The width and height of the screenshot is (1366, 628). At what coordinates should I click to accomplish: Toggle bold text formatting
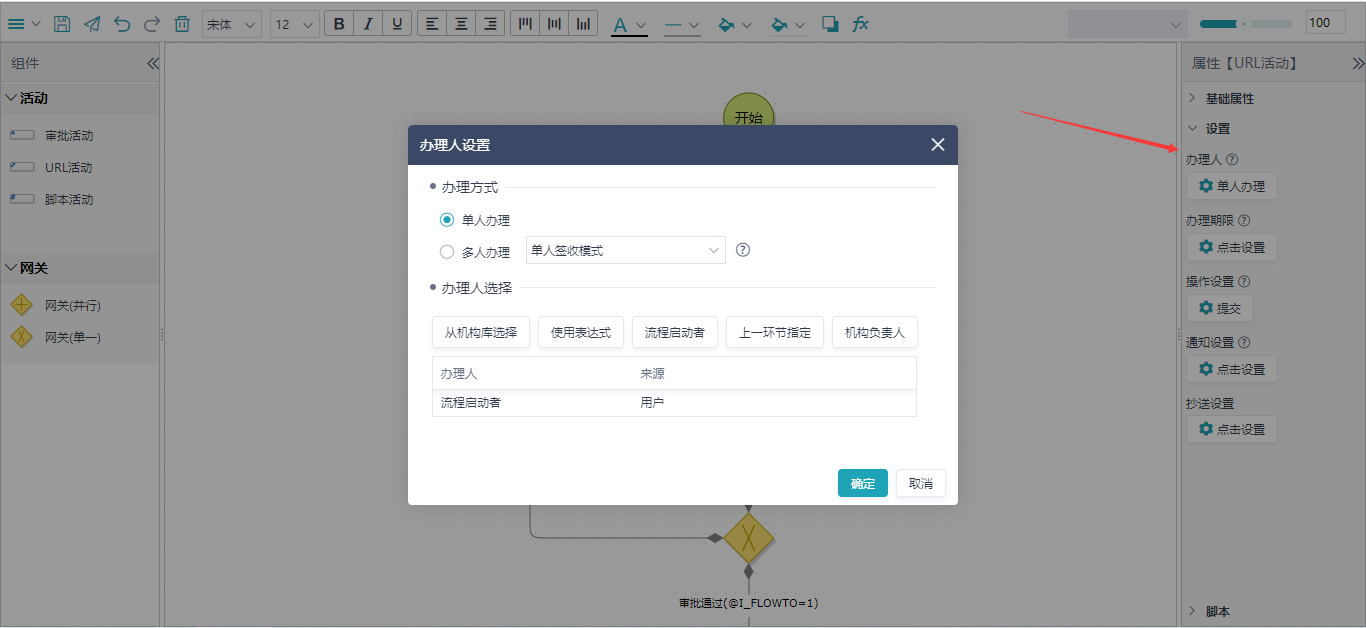[x=339, y=24]
